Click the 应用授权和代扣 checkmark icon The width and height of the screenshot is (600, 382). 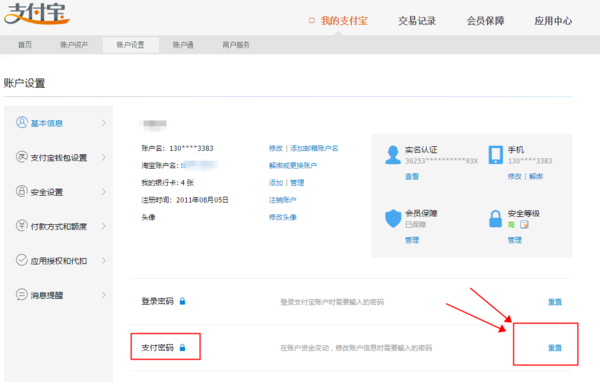click(x=22, y=260)
